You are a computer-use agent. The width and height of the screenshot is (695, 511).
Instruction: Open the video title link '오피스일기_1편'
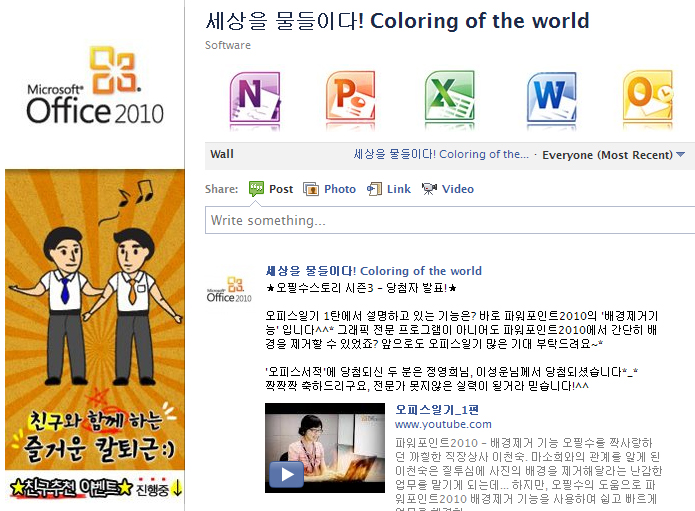point(437,410)
